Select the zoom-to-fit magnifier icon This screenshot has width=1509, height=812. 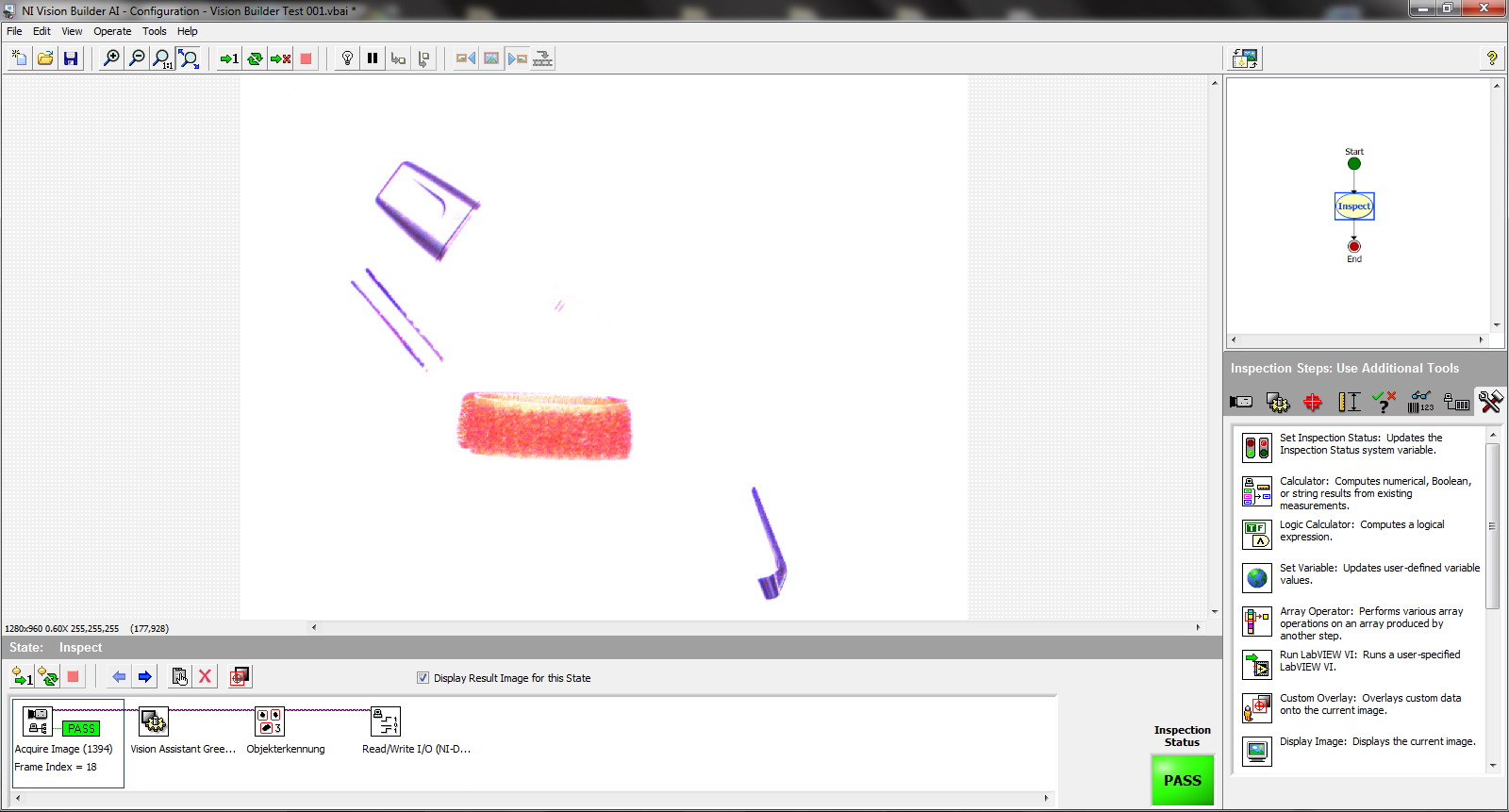189,58
